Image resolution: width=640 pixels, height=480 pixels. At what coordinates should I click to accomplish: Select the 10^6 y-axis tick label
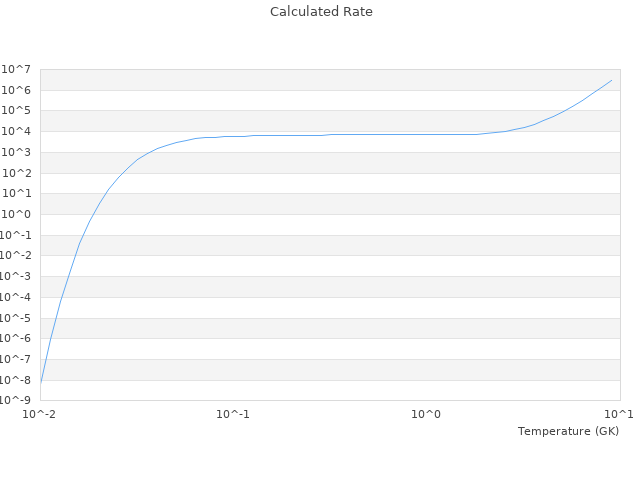coord(16,90)
